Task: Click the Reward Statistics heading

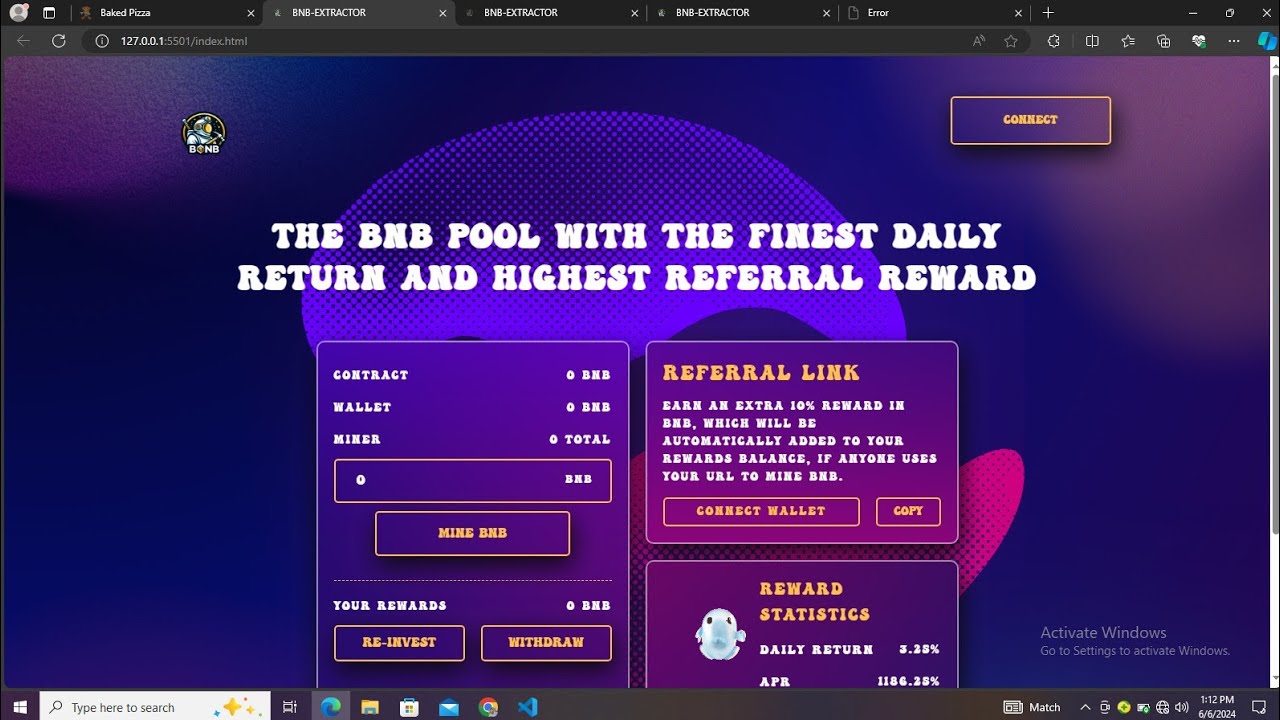Action: point(815,602)
